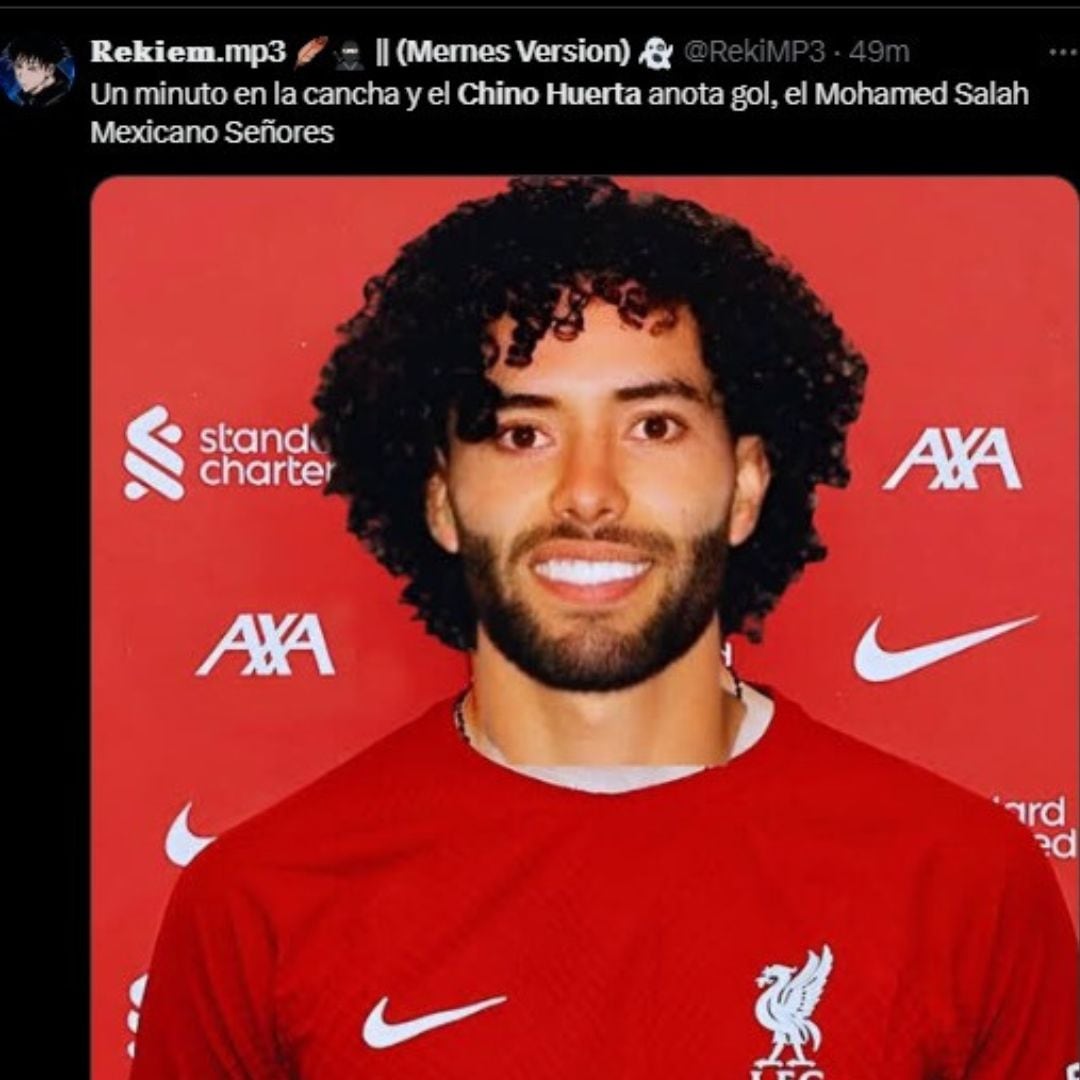Open the attached Liverpool jersey photo

tap(584, 627)
